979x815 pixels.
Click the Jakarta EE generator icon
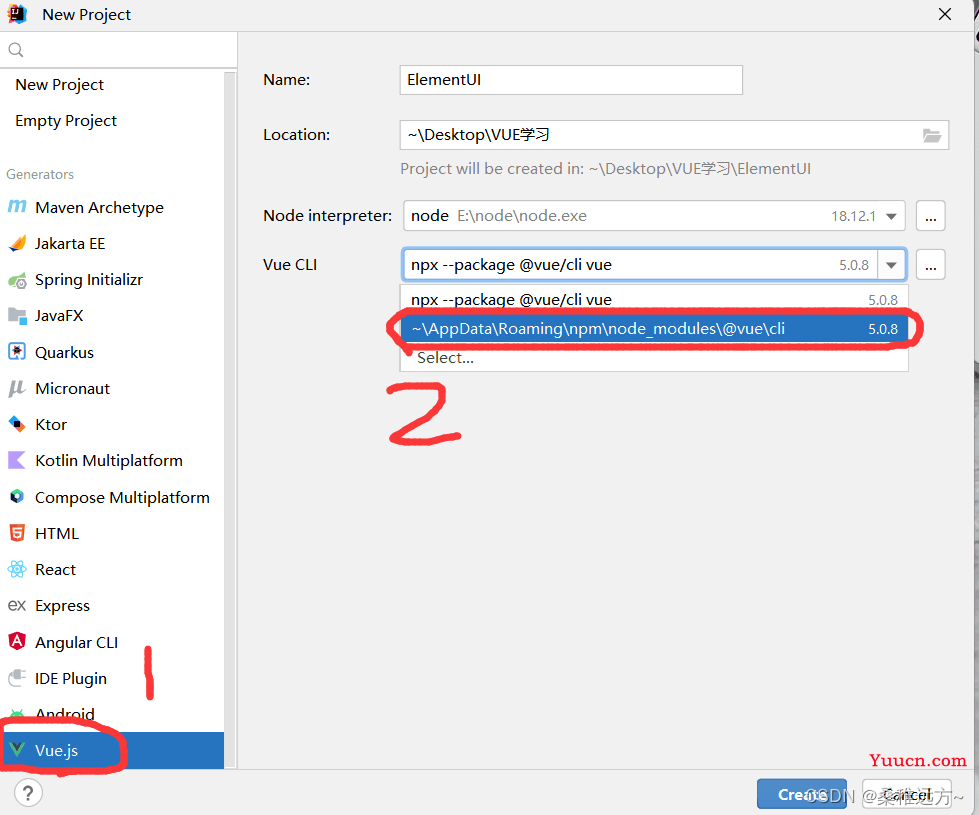coord(17,243)
